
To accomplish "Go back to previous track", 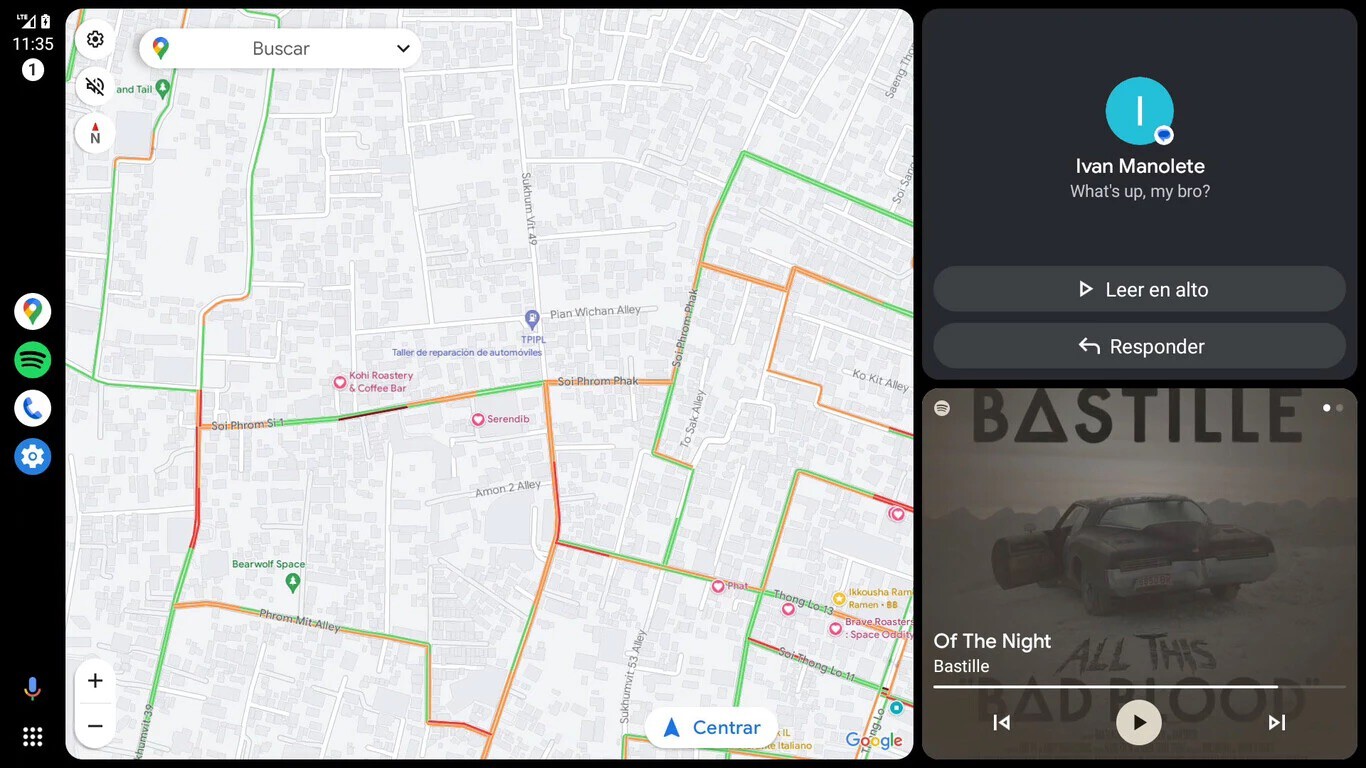I will coord(1002,722).
